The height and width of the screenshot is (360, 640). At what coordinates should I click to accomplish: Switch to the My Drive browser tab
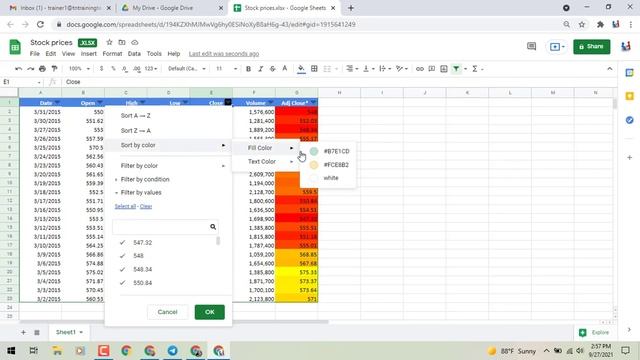(x=172, y=8)
